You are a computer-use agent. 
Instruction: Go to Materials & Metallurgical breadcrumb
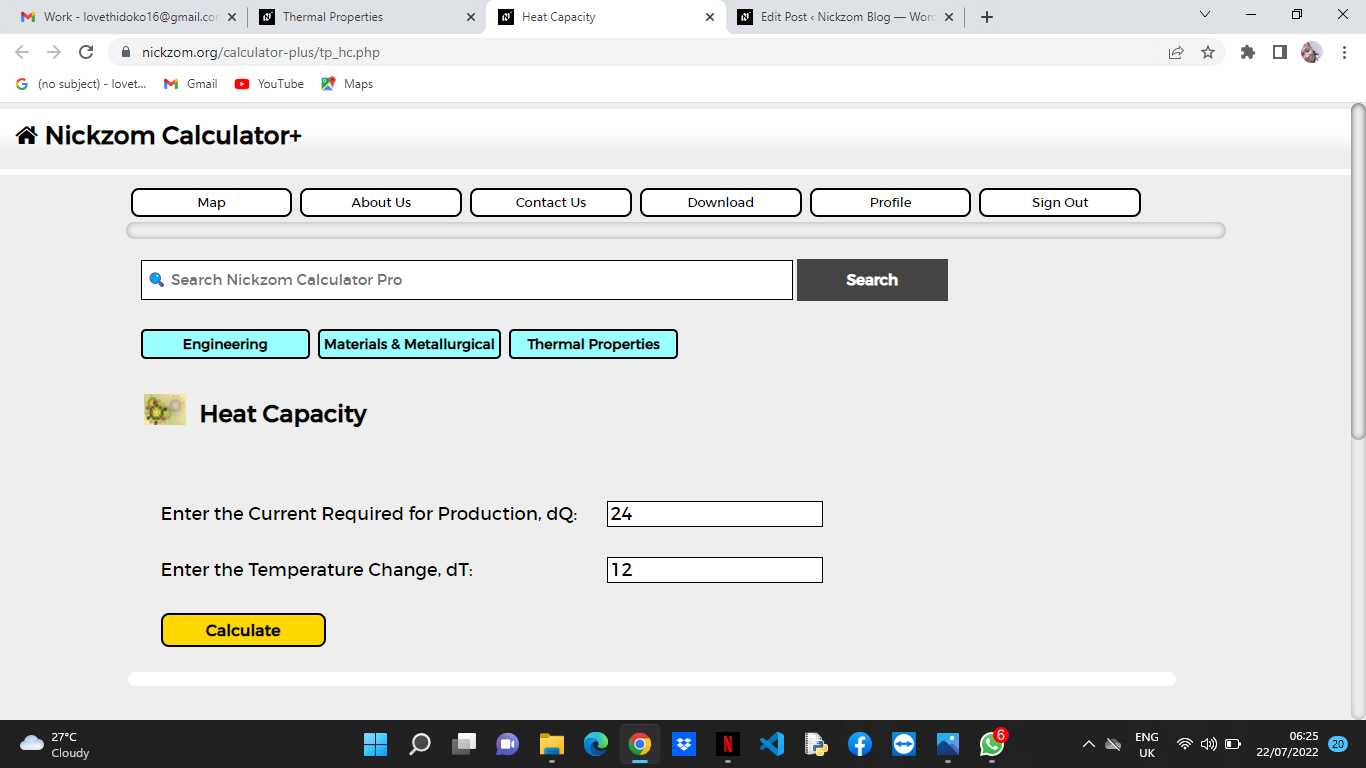[x=409, y=344]
